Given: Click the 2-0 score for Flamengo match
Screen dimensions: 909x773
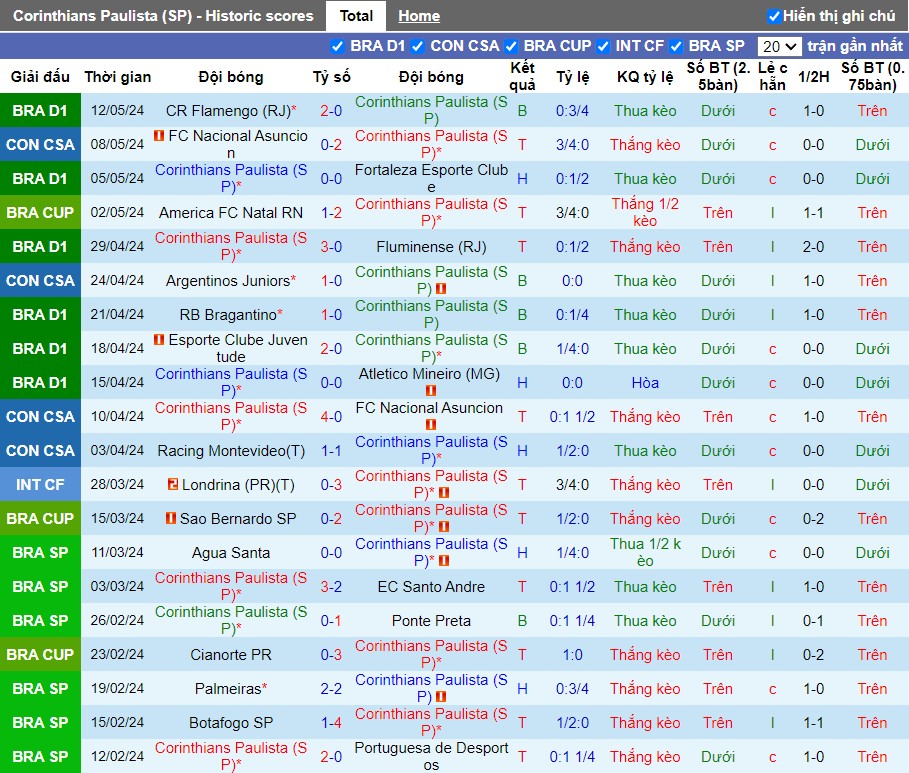Looking at the screenshot, I should click(331, 111).
